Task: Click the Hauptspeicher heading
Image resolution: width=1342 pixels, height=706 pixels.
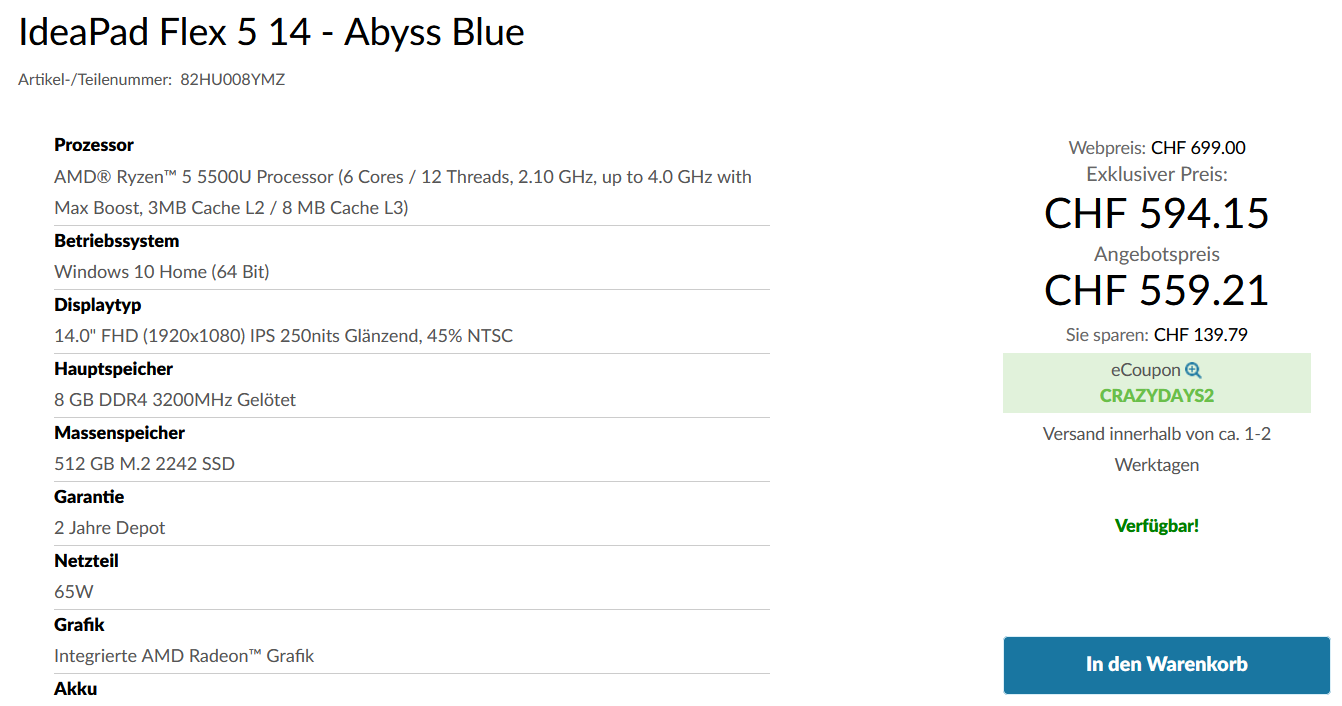Action: click(113, 369)
